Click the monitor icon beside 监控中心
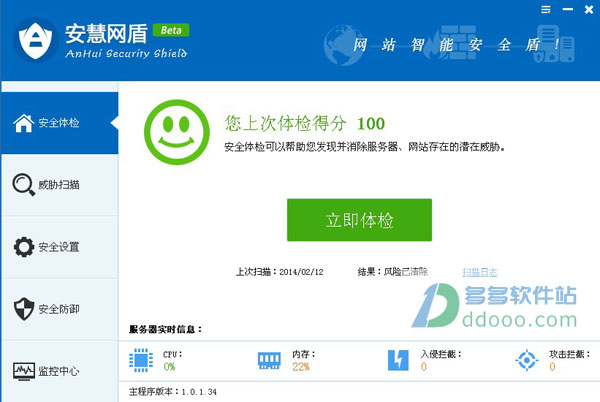Image resolution: width=600 pixels, height=402 pixels. [x=24, y=371]
